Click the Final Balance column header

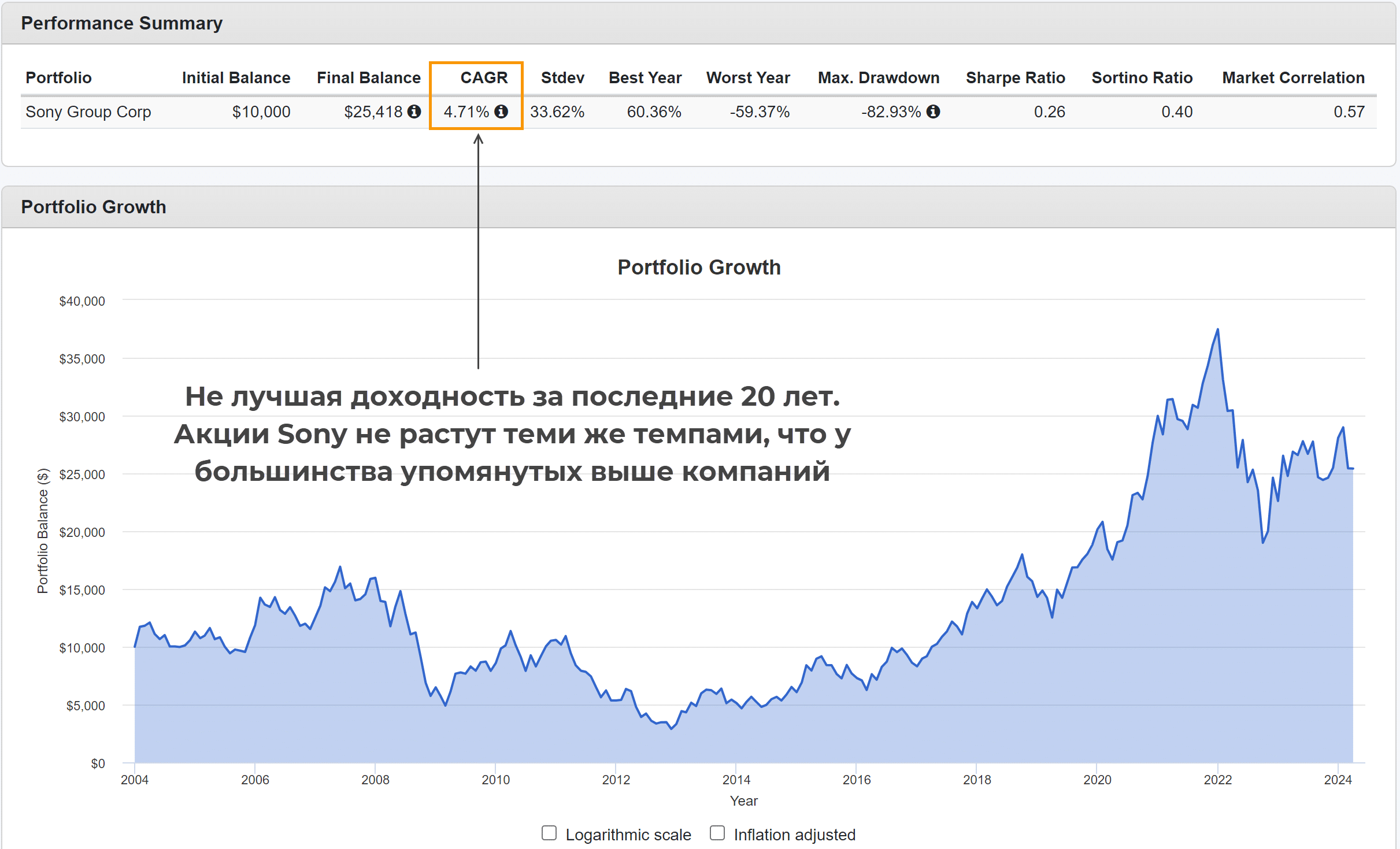(x=368, y=77)
